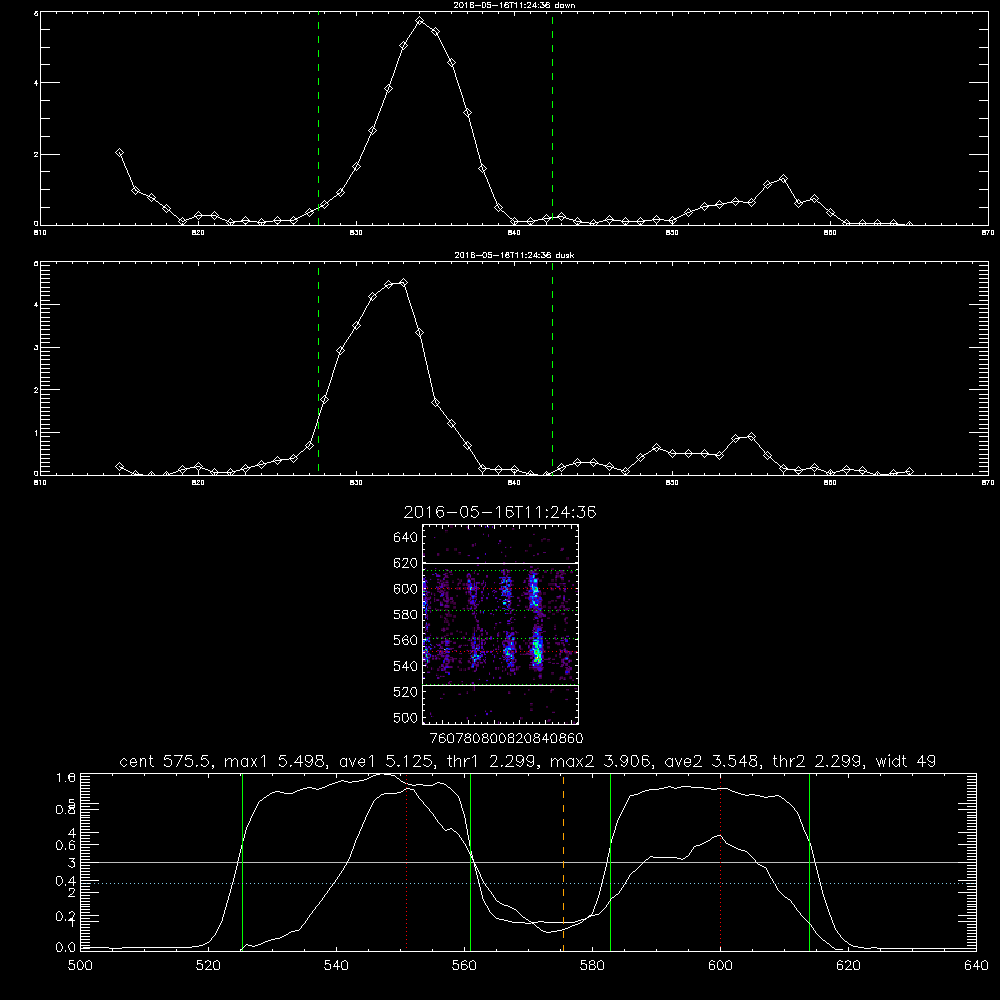Click the first diamond data point in dawn plot

pos(119,152)
